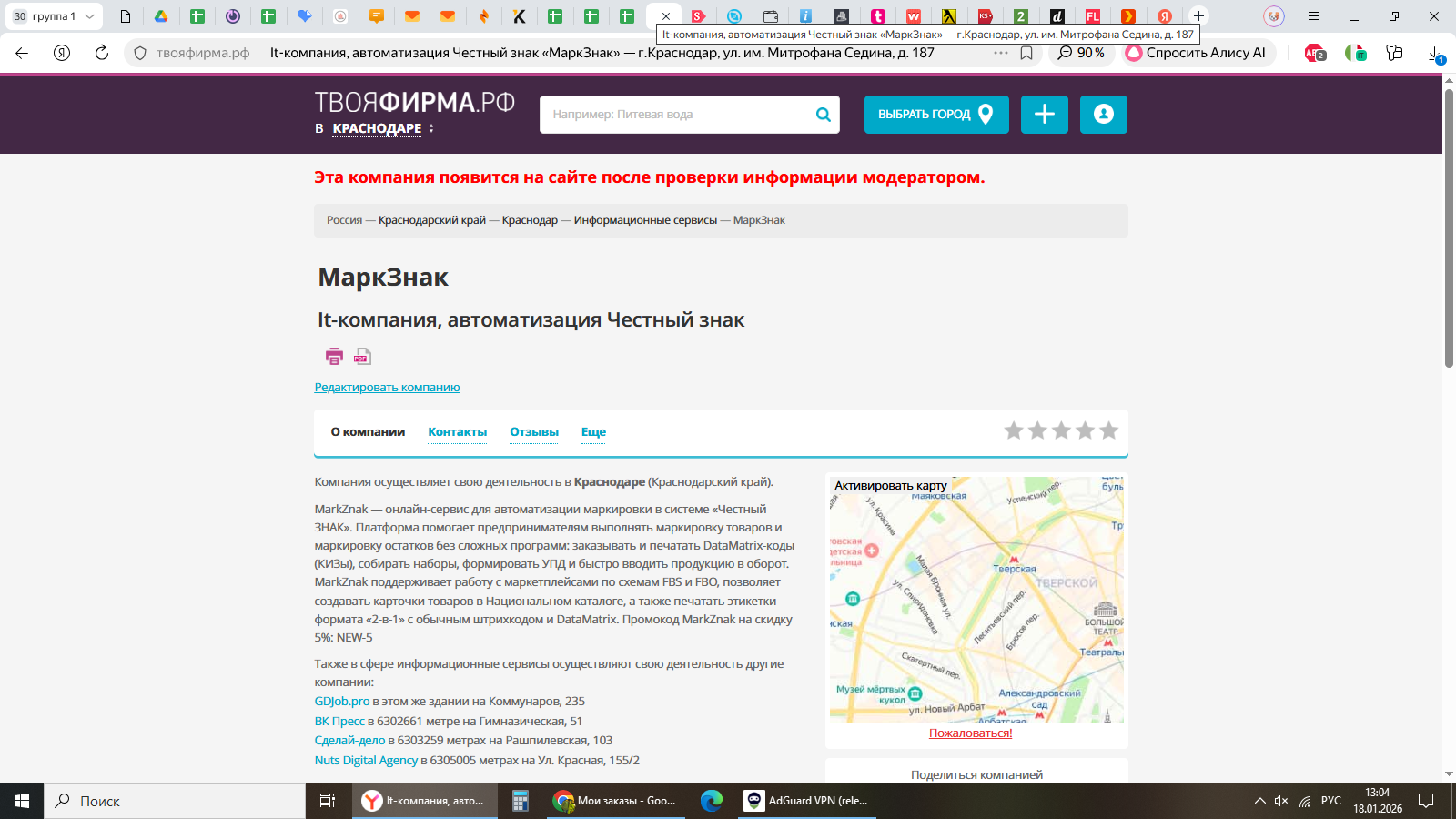Rate company with the third star

(x=1061, y=430)
